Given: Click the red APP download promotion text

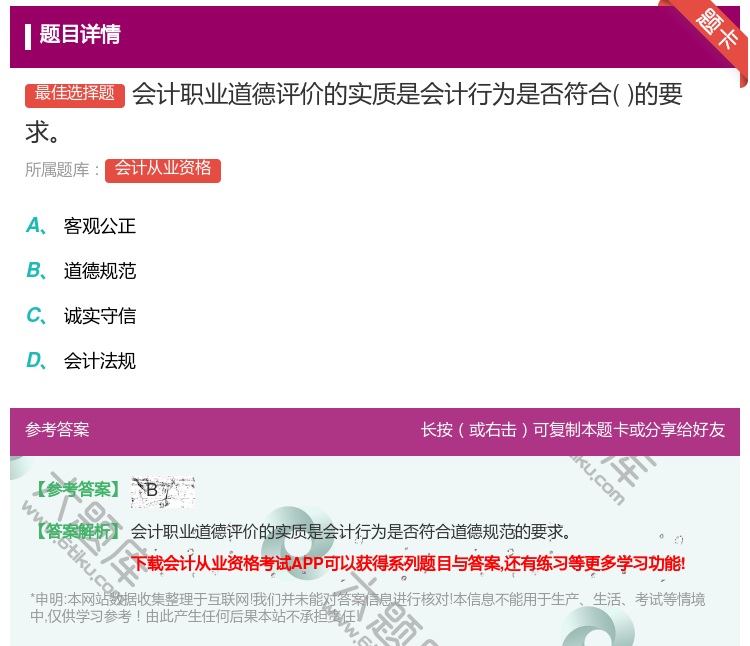Looking at the screenshot, I should point(408,563).
